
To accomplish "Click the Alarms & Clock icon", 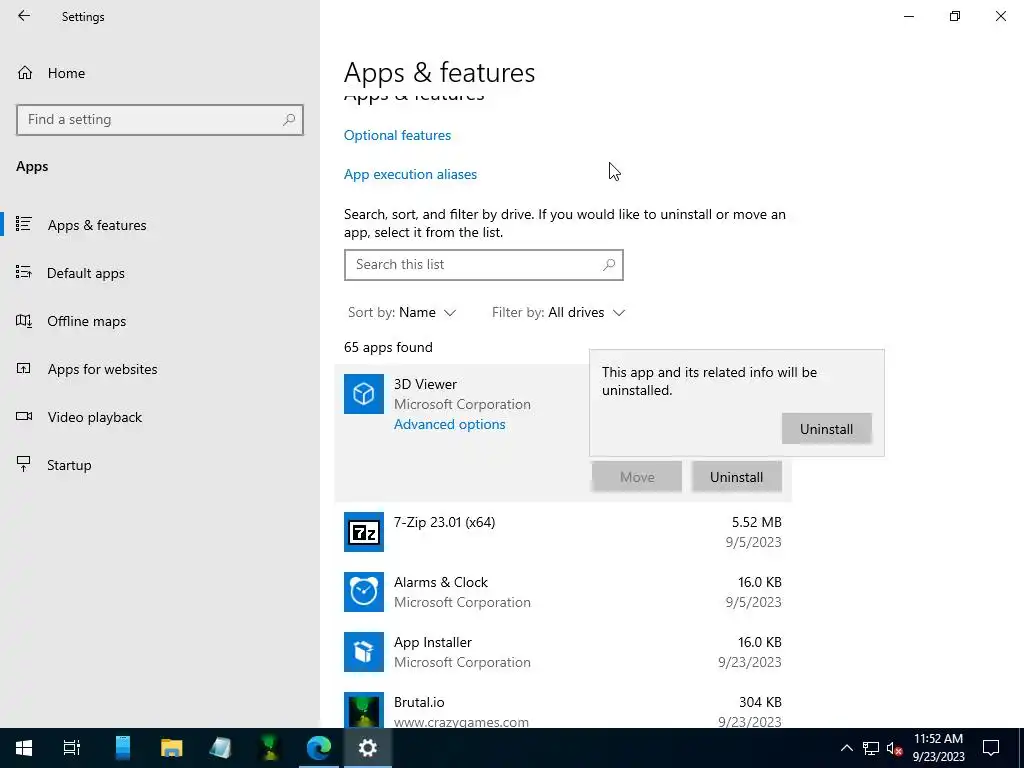I will coord(364,592).
